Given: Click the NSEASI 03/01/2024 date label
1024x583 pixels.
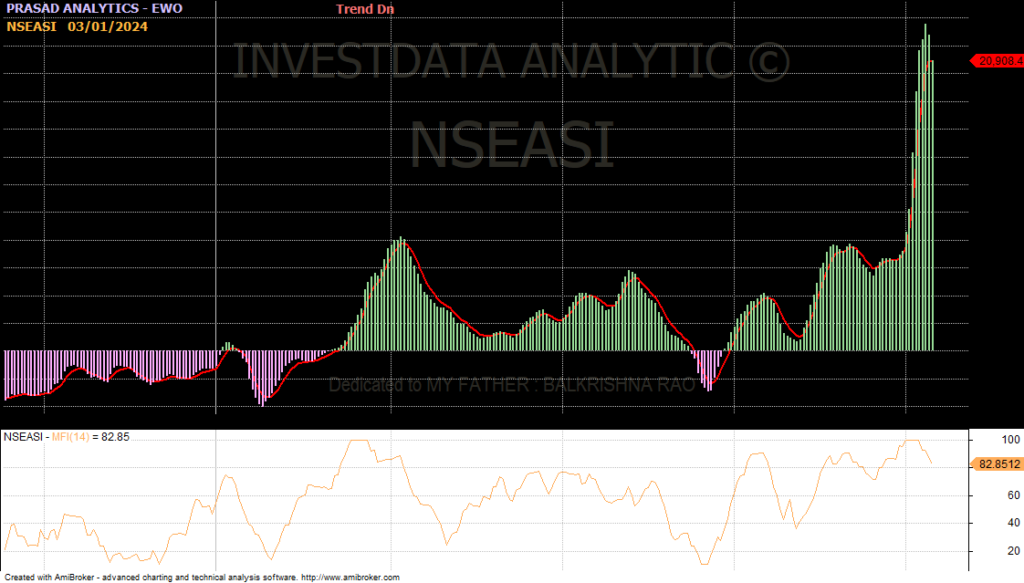Looking at the screenshot, I should click(x=77, y=26).
